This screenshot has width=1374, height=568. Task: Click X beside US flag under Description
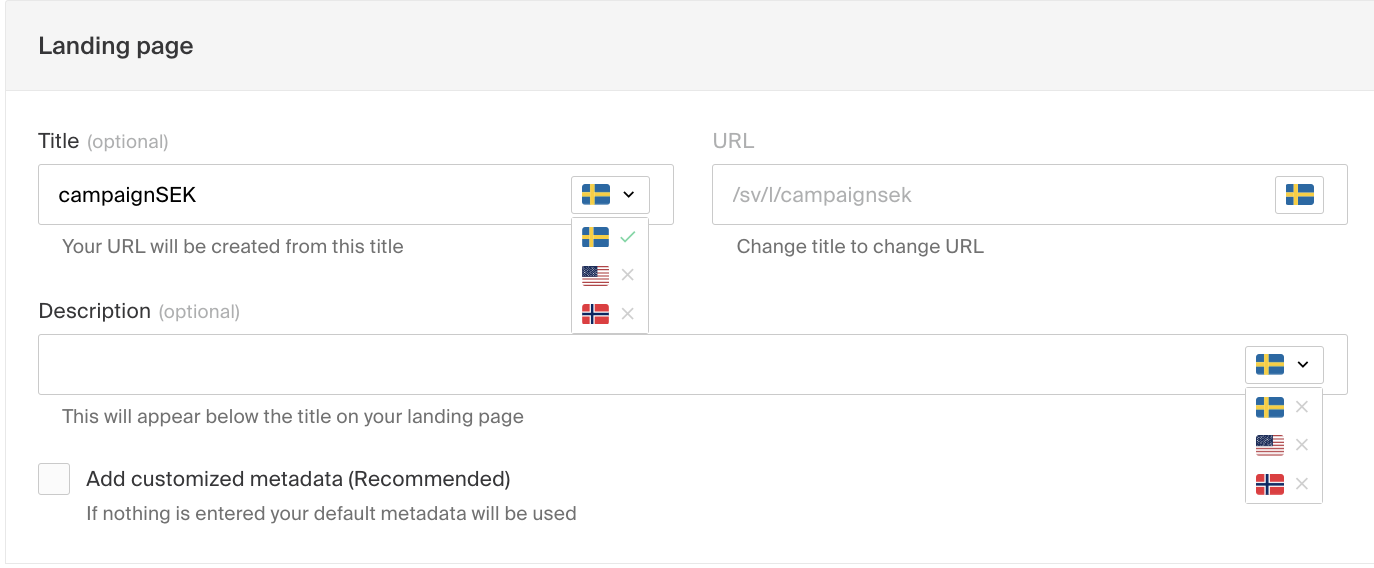(x=1302, y=445)
